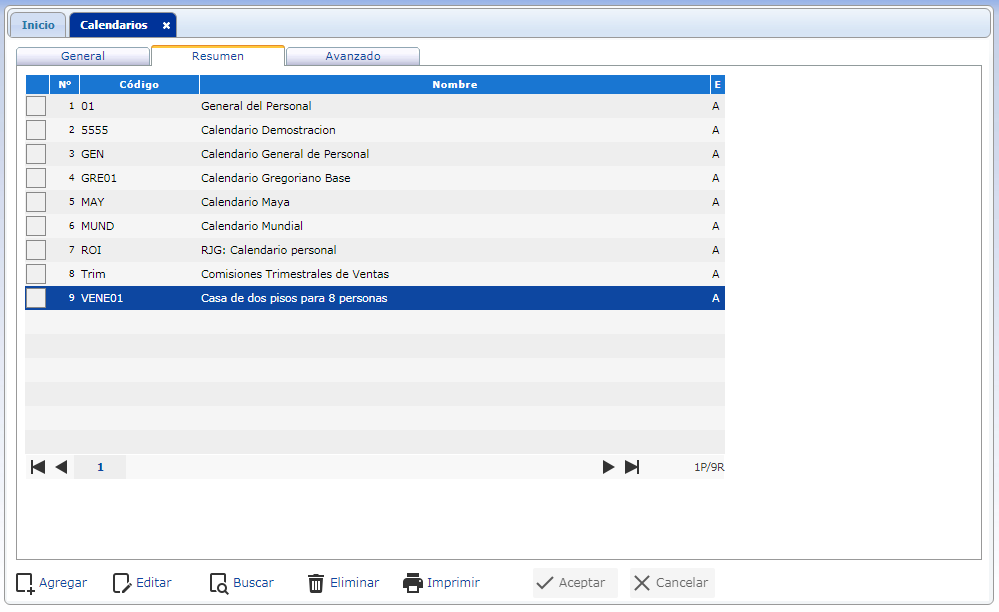The image size is (999, 612).
Task: Tick checkbox for VENE01 calendar row
Action: coord(36,298)
